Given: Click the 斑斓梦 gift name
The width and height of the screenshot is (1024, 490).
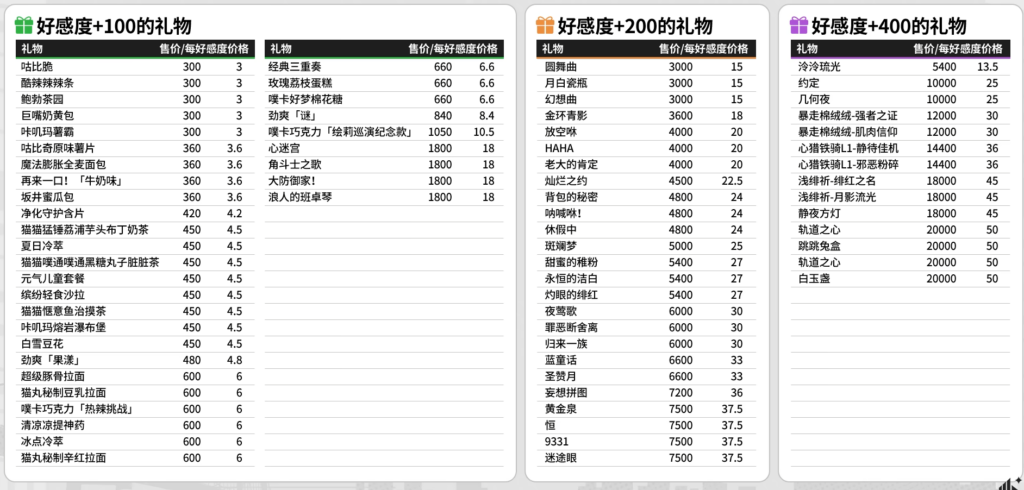Looking at the screenshot, I should click(561, 246).
